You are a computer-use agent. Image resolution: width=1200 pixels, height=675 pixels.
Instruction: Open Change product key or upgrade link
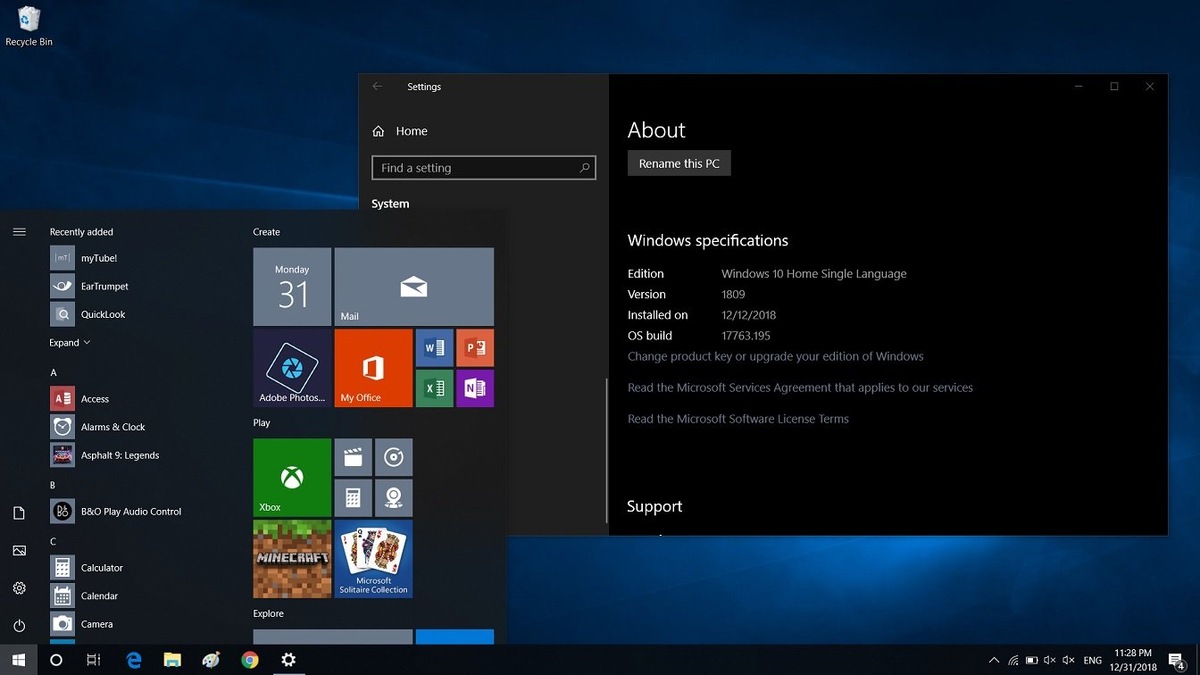click(775, 356)
